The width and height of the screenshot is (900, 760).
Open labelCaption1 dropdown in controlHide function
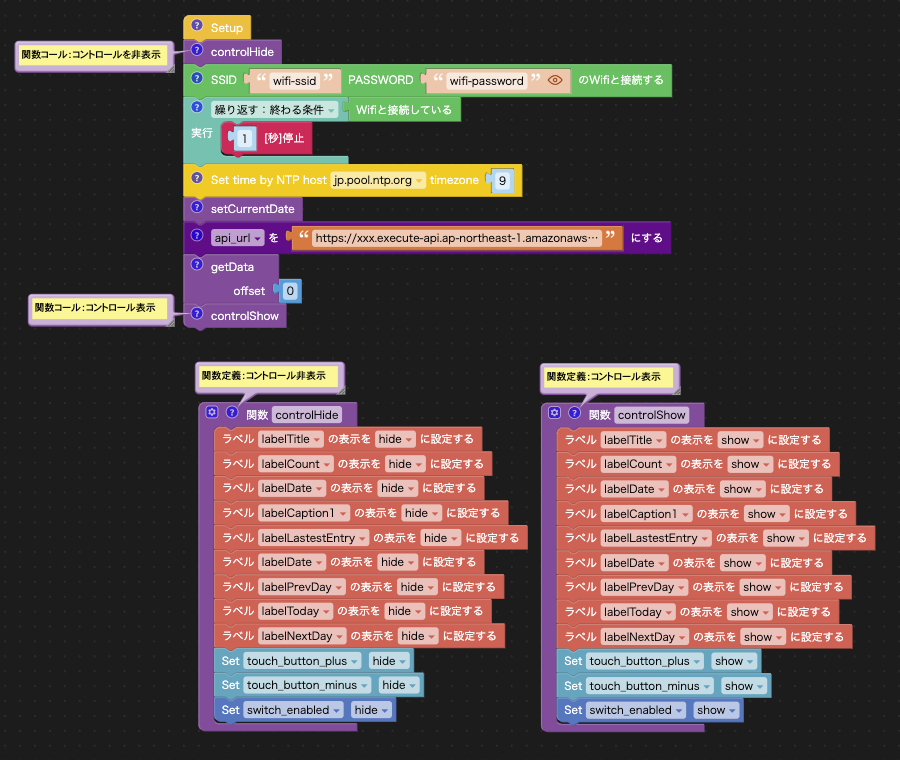[x=303, y=513]
